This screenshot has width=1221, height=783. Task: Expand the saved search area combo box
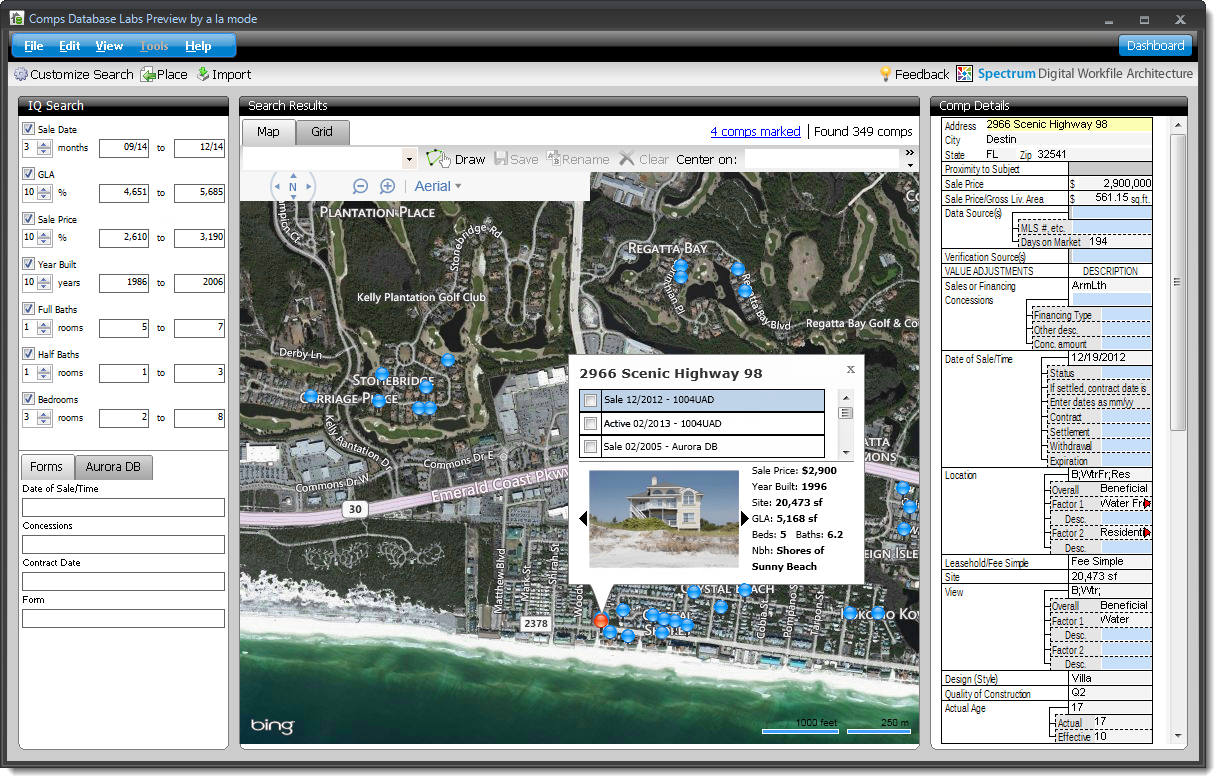409,159
